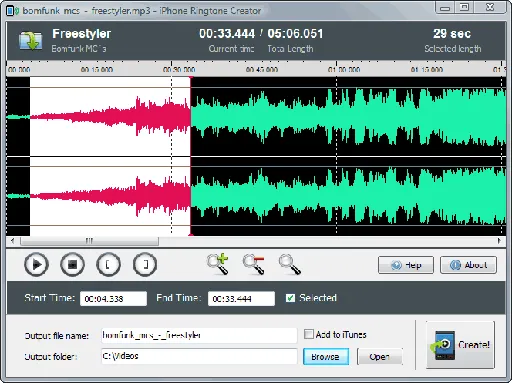Image resolution: width=512 pixels, height=383 pixels.
Task: Click the 00:15.000 timeline ruler mark
Action: 97,69
